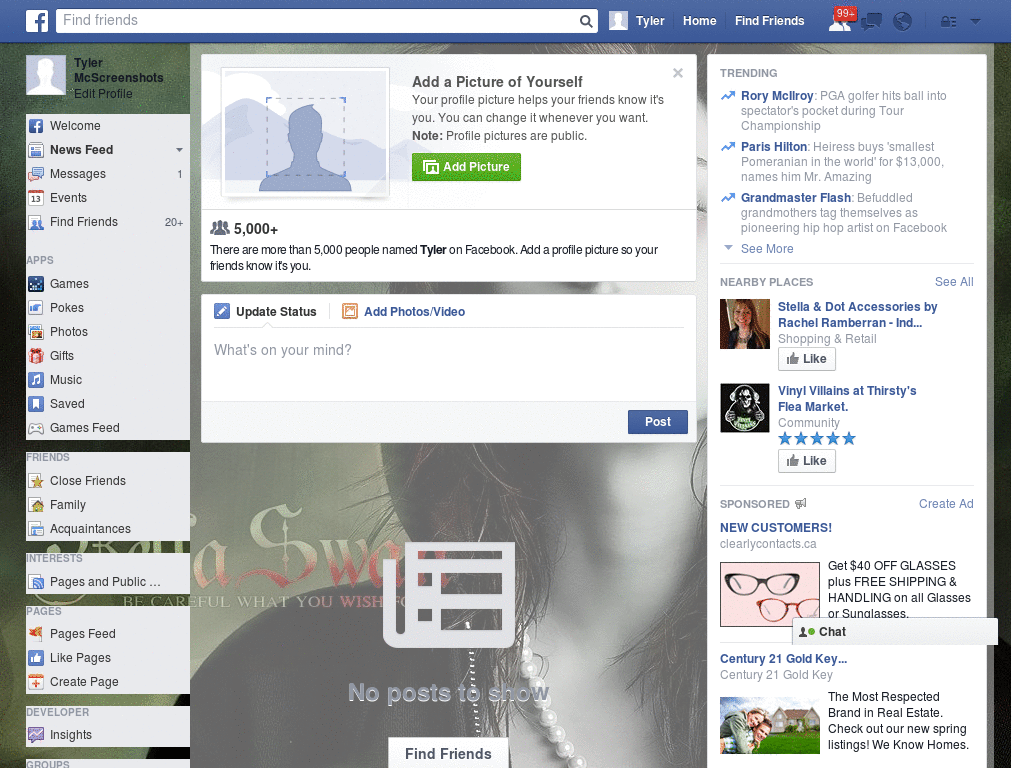Viewport: 1024px width, 768px height.
Task: Click the Create Page plus icon
Action: [36, 682]
